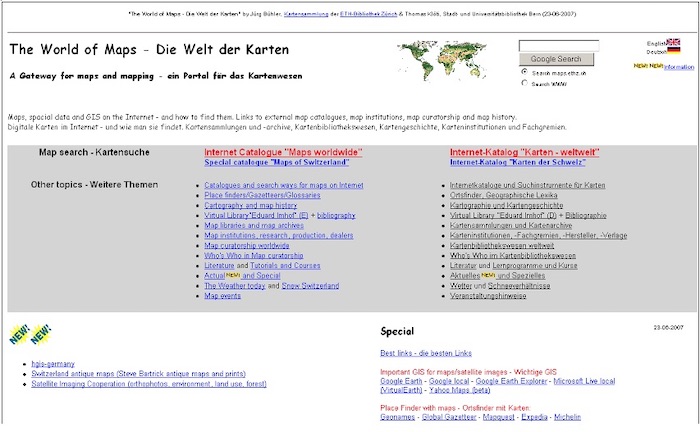Open Schneeverhältnisse link
Viewport: 700px width, 432px height.
(x=519, y=286)
